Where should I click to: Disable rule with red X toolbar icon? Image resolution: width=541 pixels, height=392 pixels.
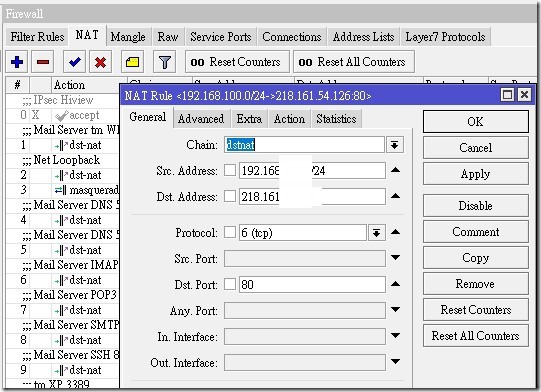pos(100,62)
